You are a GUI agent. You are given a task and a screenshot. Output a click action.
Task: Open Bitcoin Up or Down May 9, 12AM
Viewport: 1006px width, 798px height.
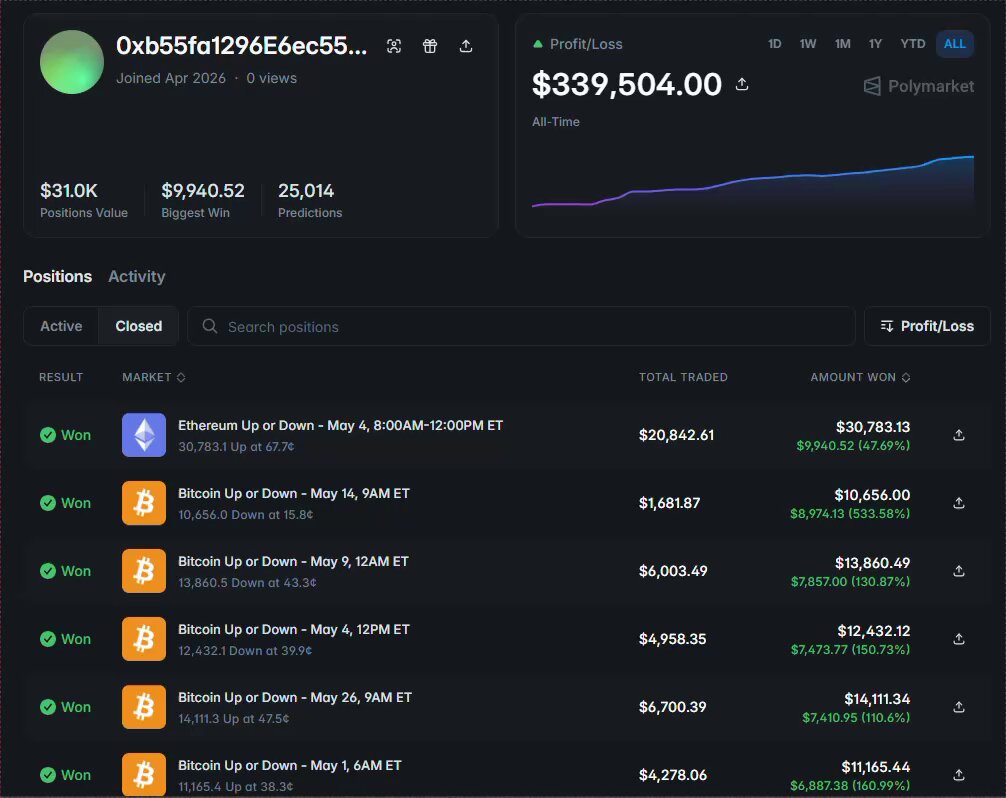[293, 561]
